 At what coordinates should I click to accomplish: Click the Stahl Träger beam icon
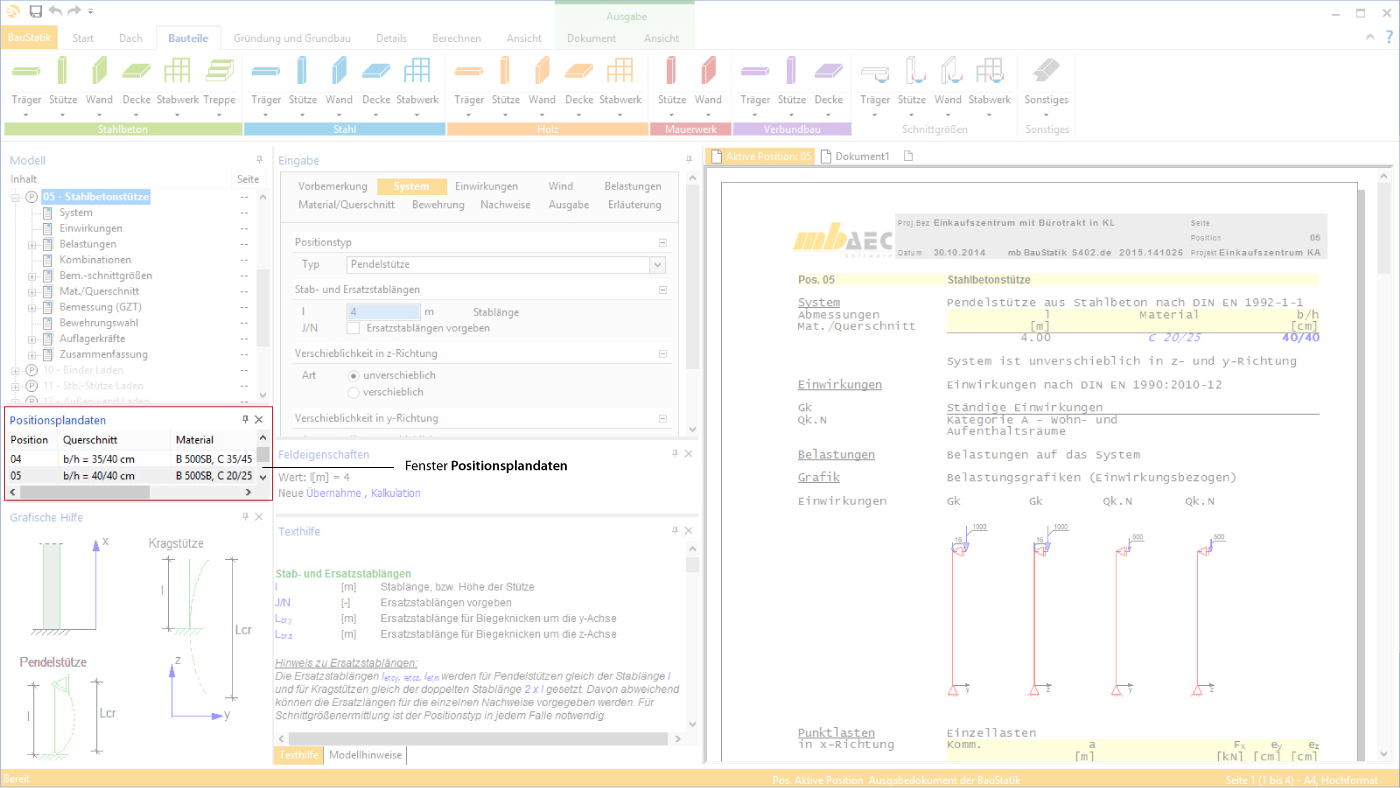[x=266, y=70]
